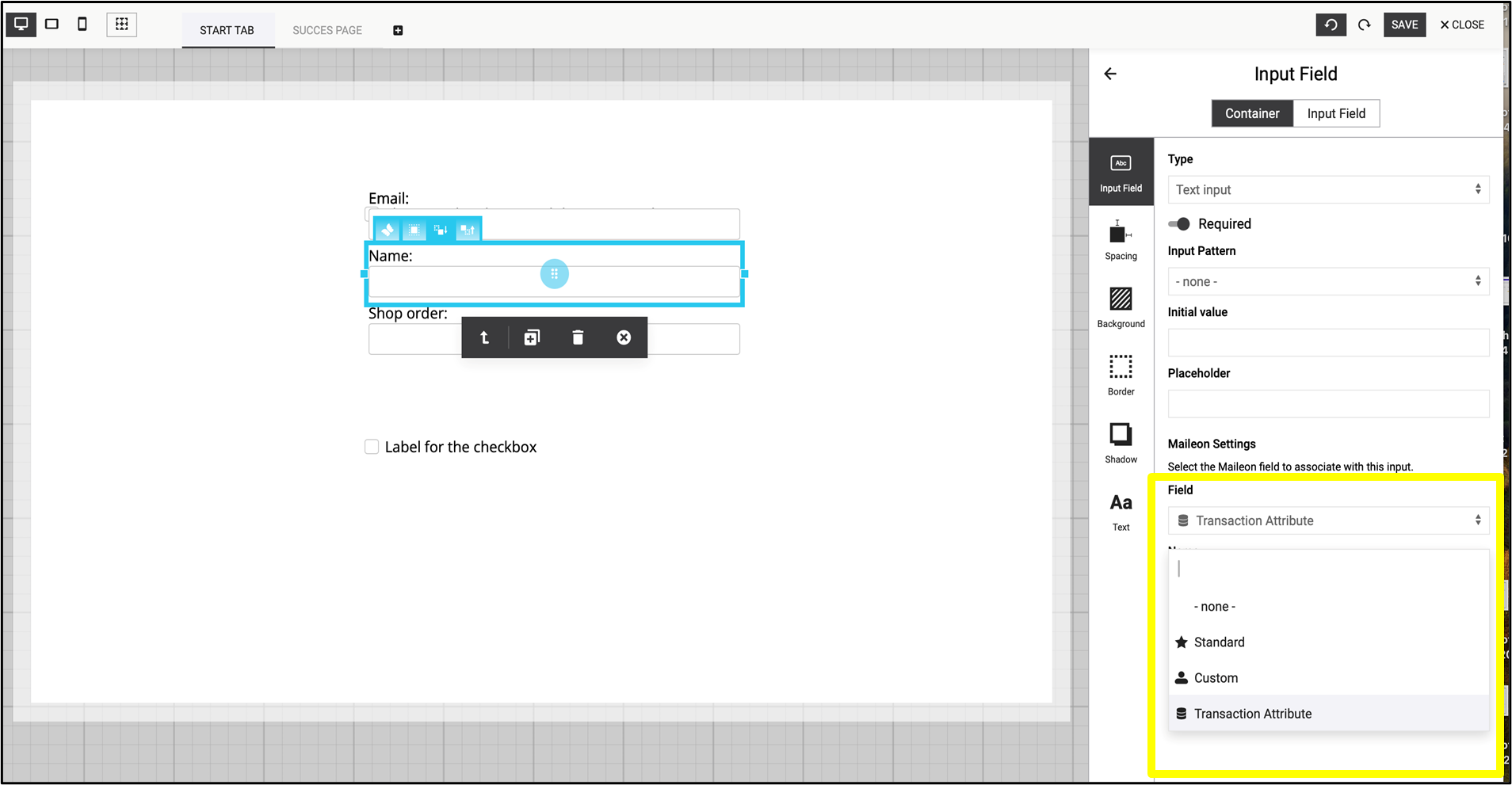
Task: Click the drag handle on Name field
Action: coord(555,274)
